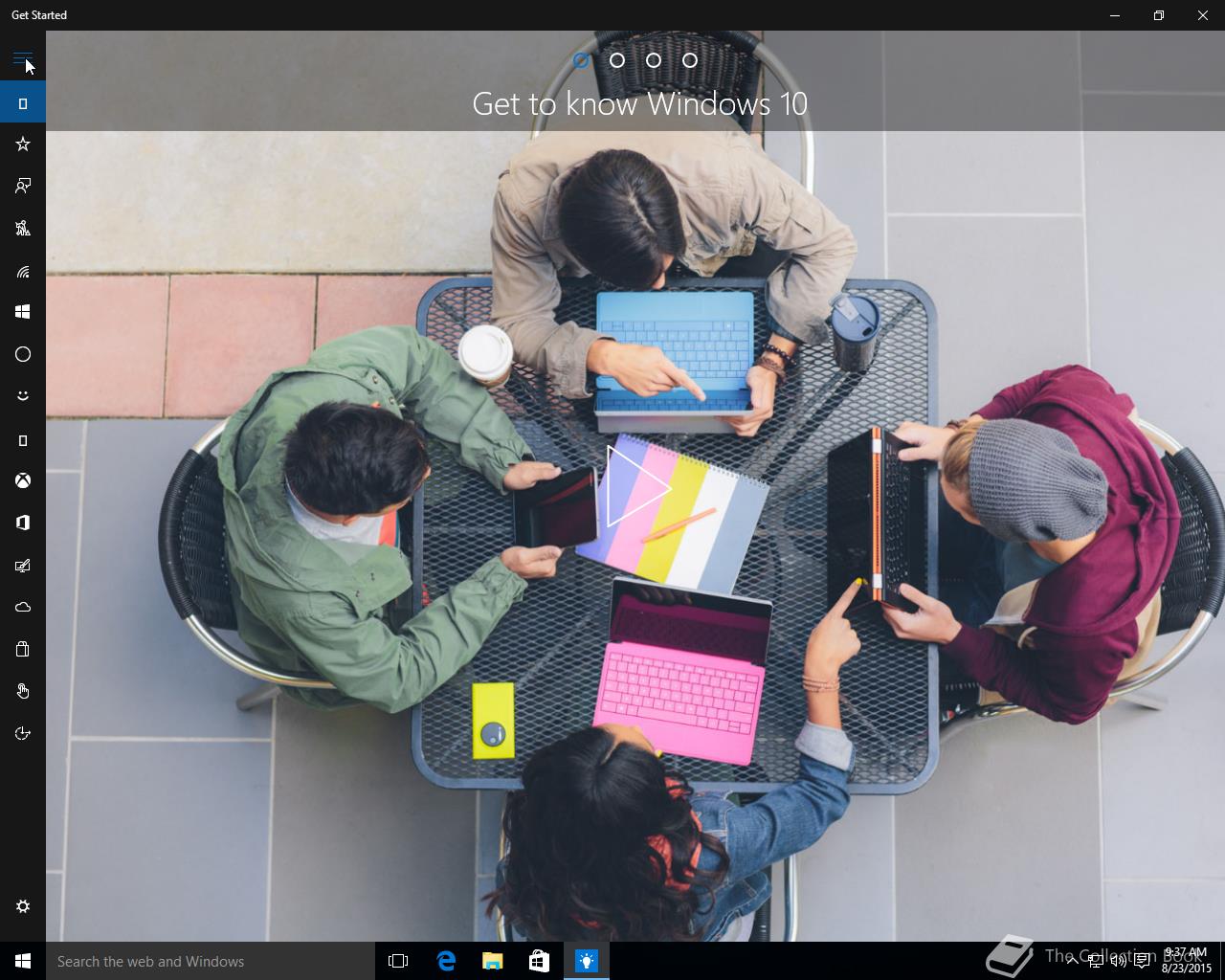Open File Explorer from the taskbar
The height and width of the screenshot is (980, 1225).
click(493, 961)
